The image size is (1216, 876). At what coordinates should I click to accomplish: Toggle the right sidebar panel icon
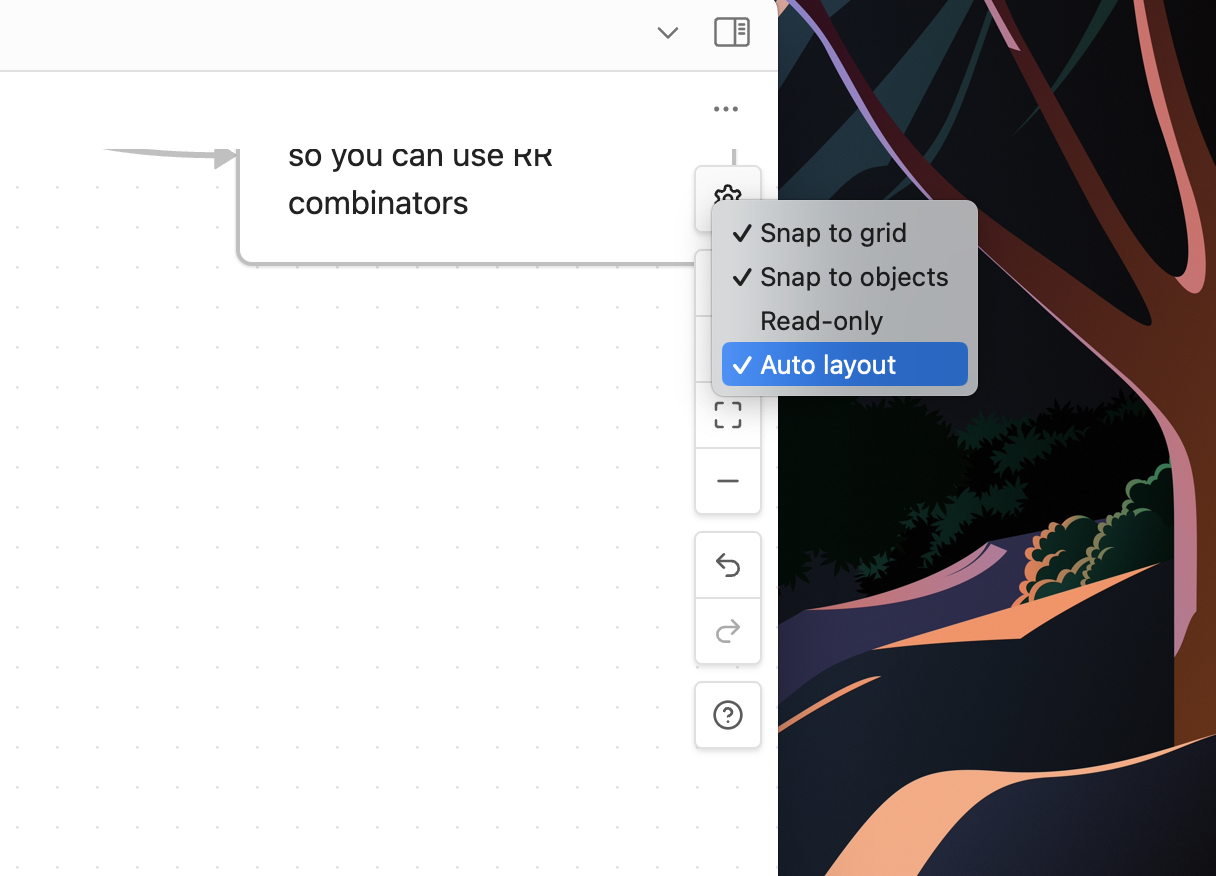732,32
